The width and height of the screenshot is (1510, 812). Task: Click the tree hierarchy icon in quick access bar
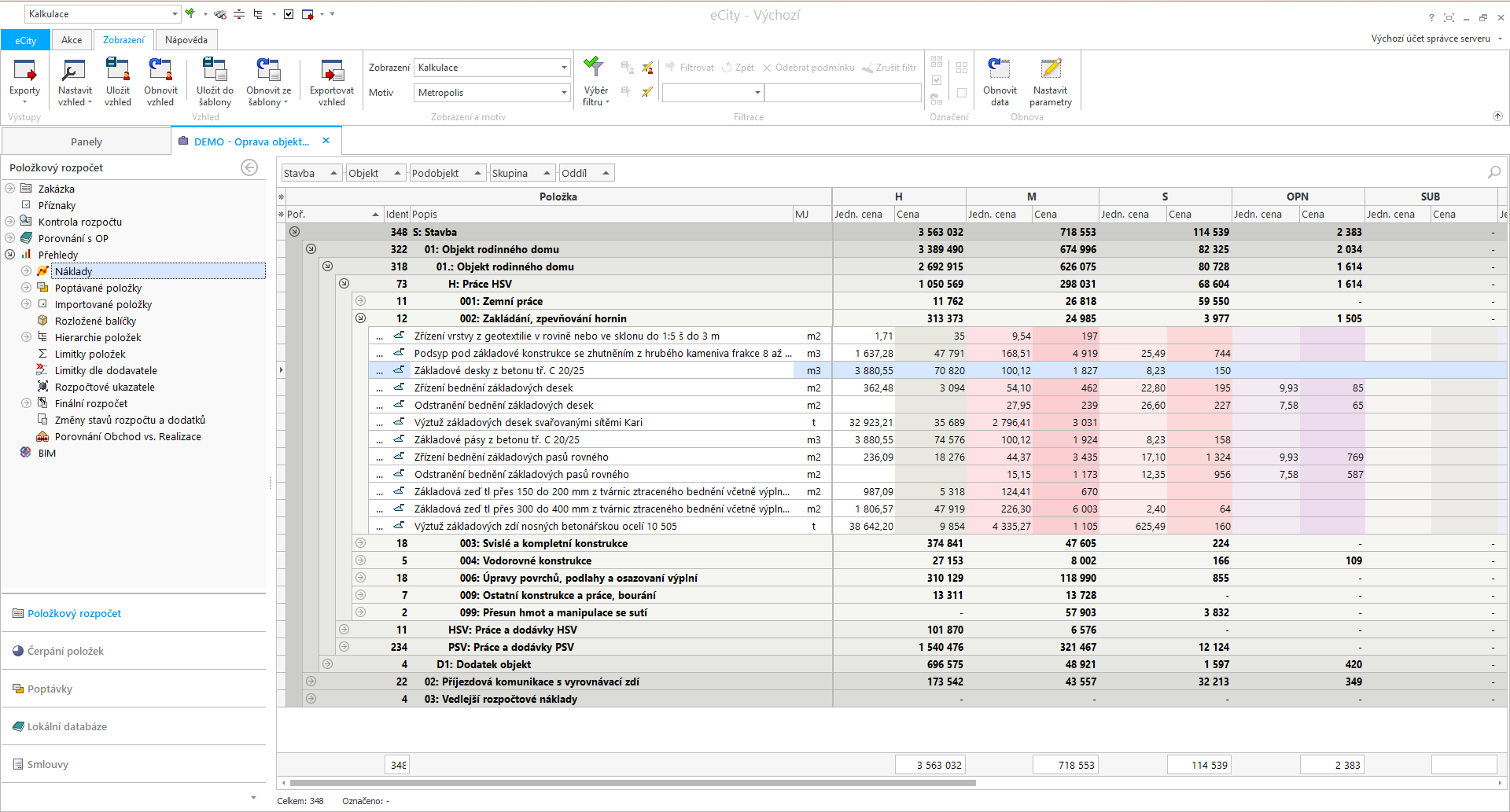click(x=258, y=14)
